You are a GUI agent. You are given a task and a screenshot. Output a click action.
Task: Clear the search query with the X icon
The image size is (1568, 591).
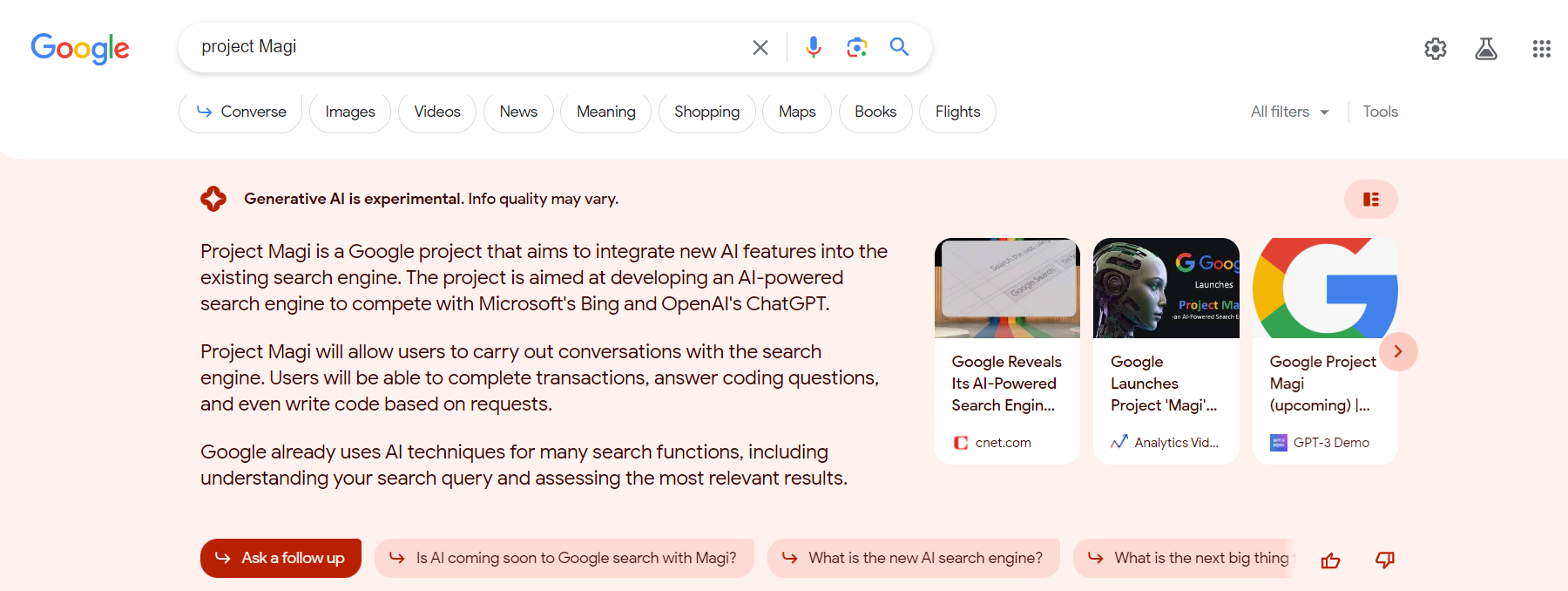(x=760, y=47)
